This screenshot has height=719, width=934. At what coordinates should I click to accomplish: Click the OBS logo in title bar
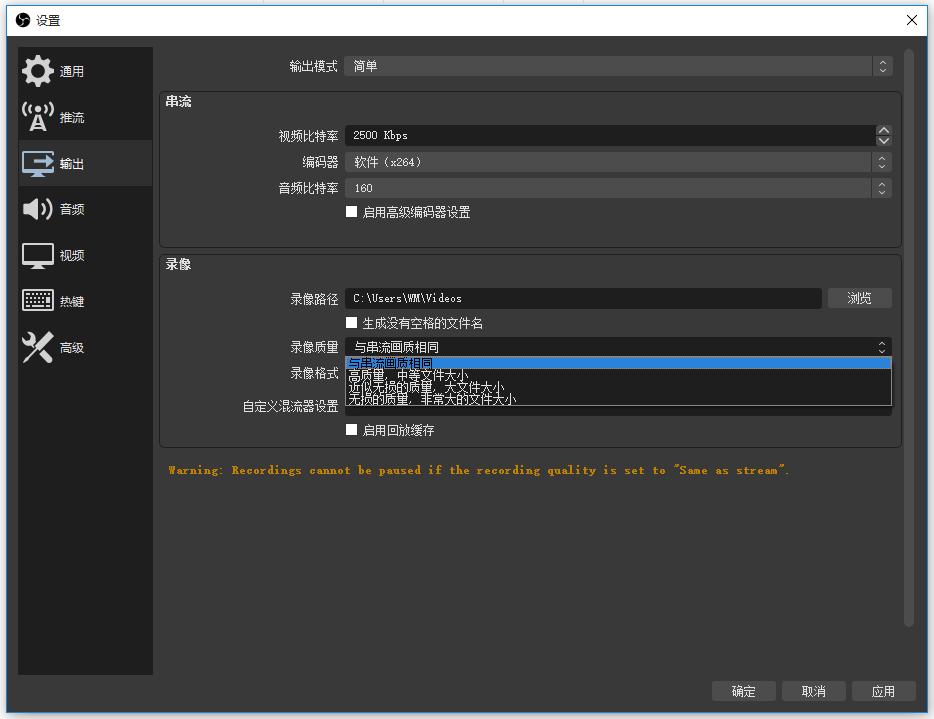pyautogui.click(x=22, y=20)
